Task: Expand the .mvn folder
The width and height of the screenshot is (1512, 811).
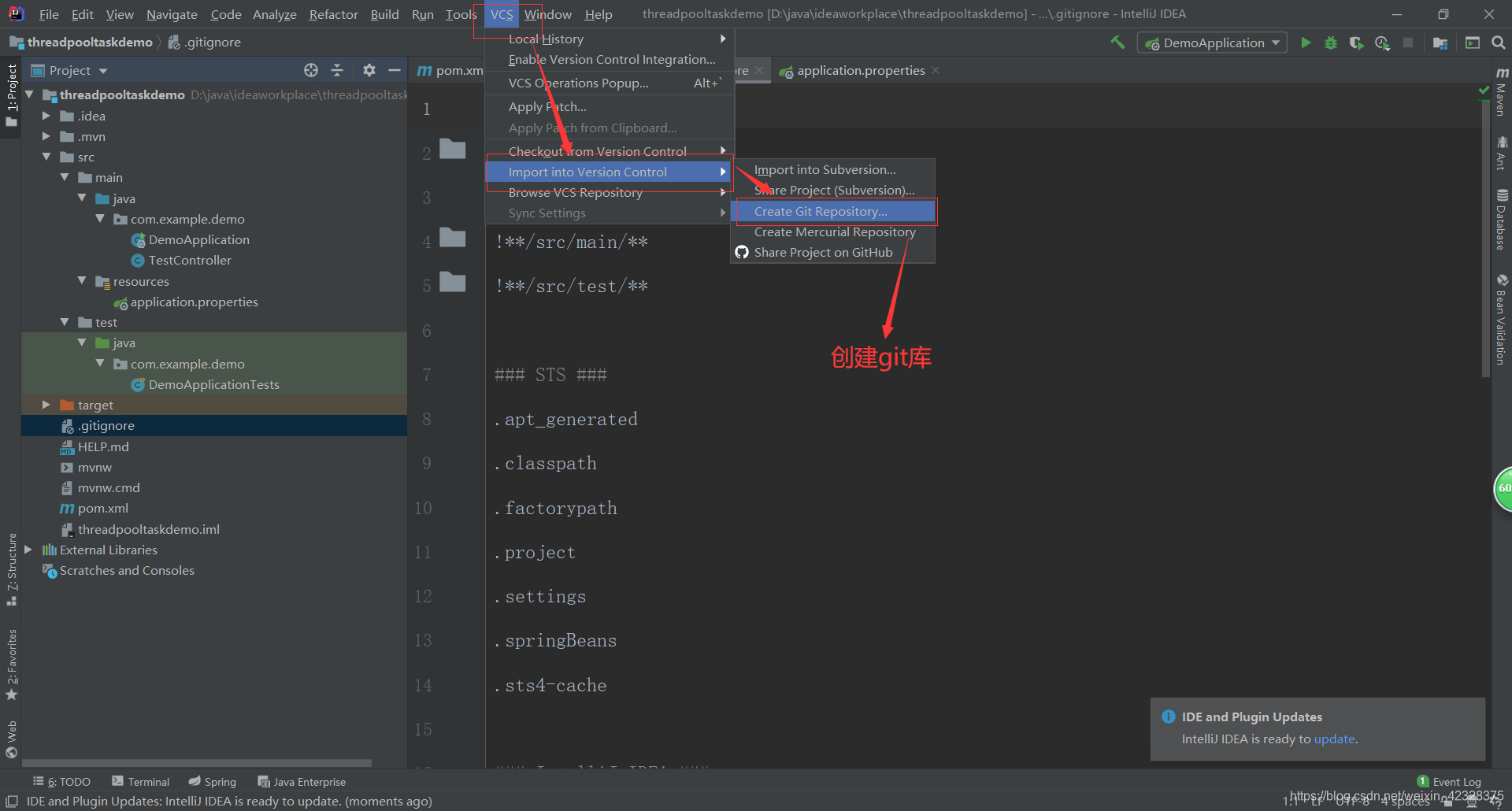Action: (46, 136)
